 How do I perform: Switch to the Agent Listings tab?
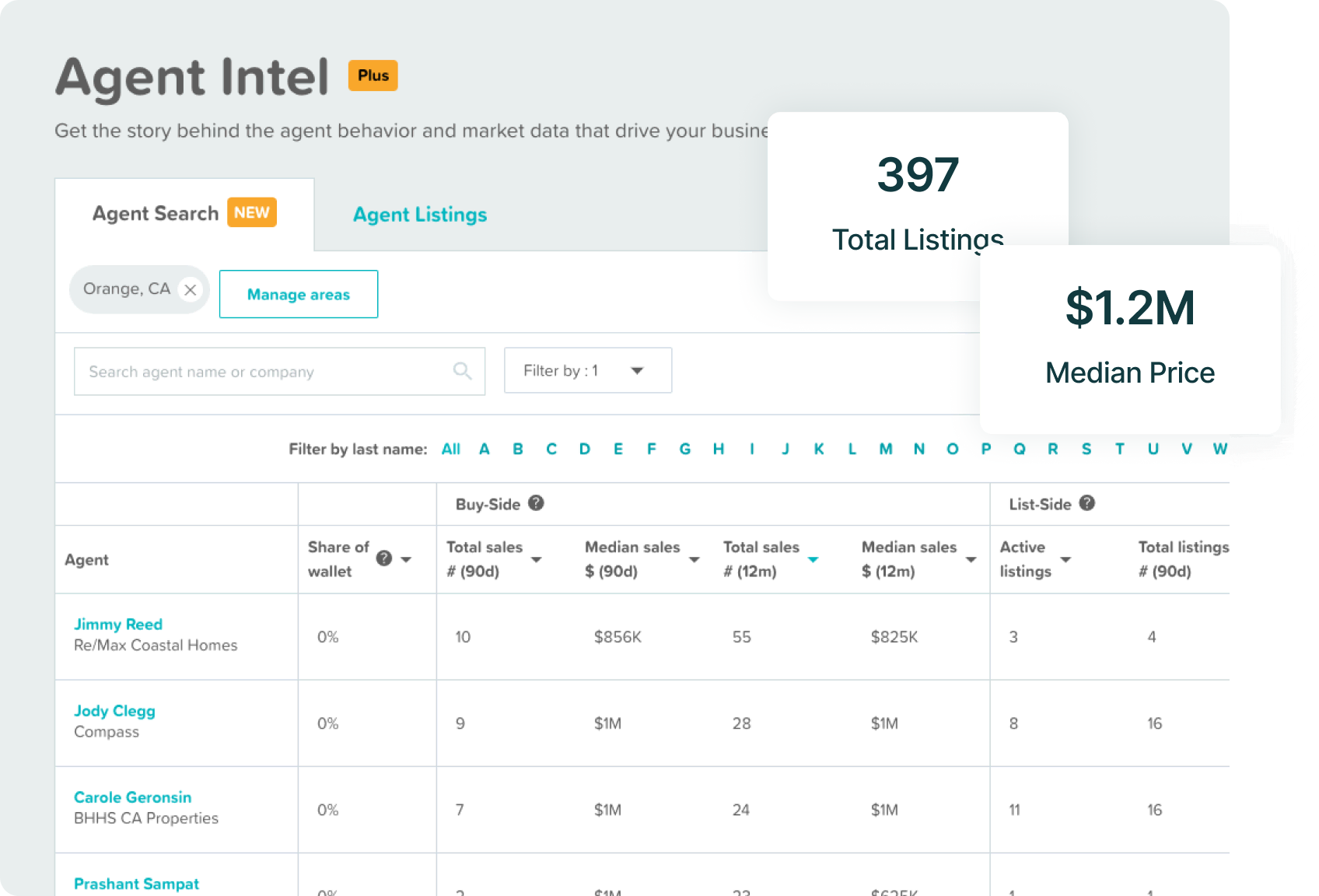420,215
